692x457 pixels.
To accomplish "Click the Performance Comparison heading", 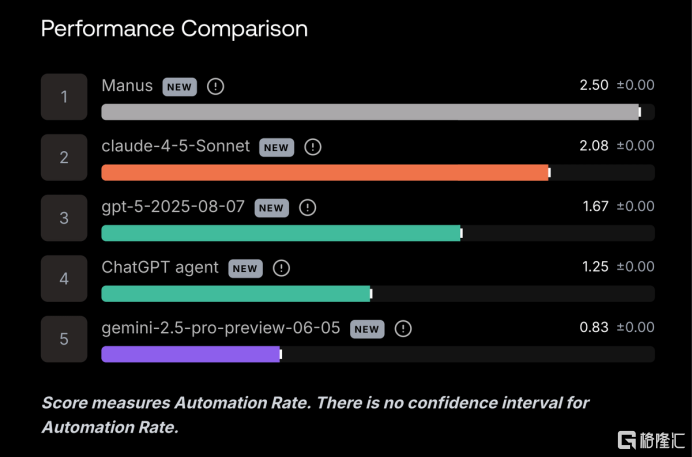I will [174, 28].
